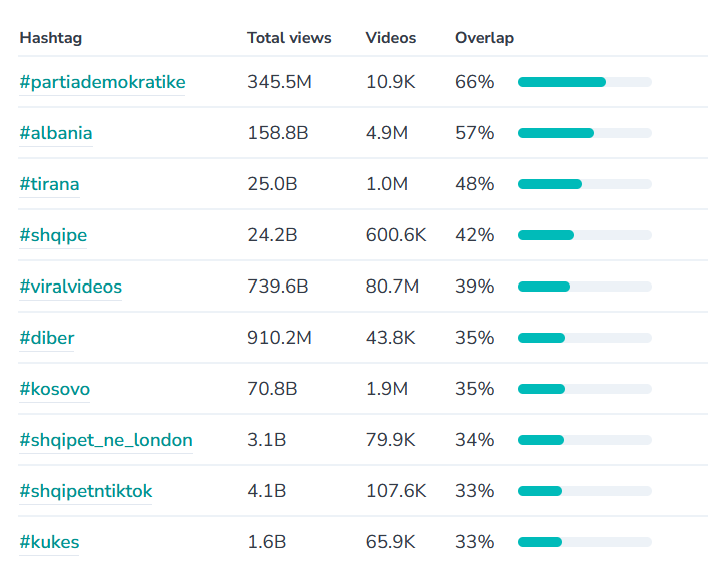Click the Videos column header

(391, 38)
